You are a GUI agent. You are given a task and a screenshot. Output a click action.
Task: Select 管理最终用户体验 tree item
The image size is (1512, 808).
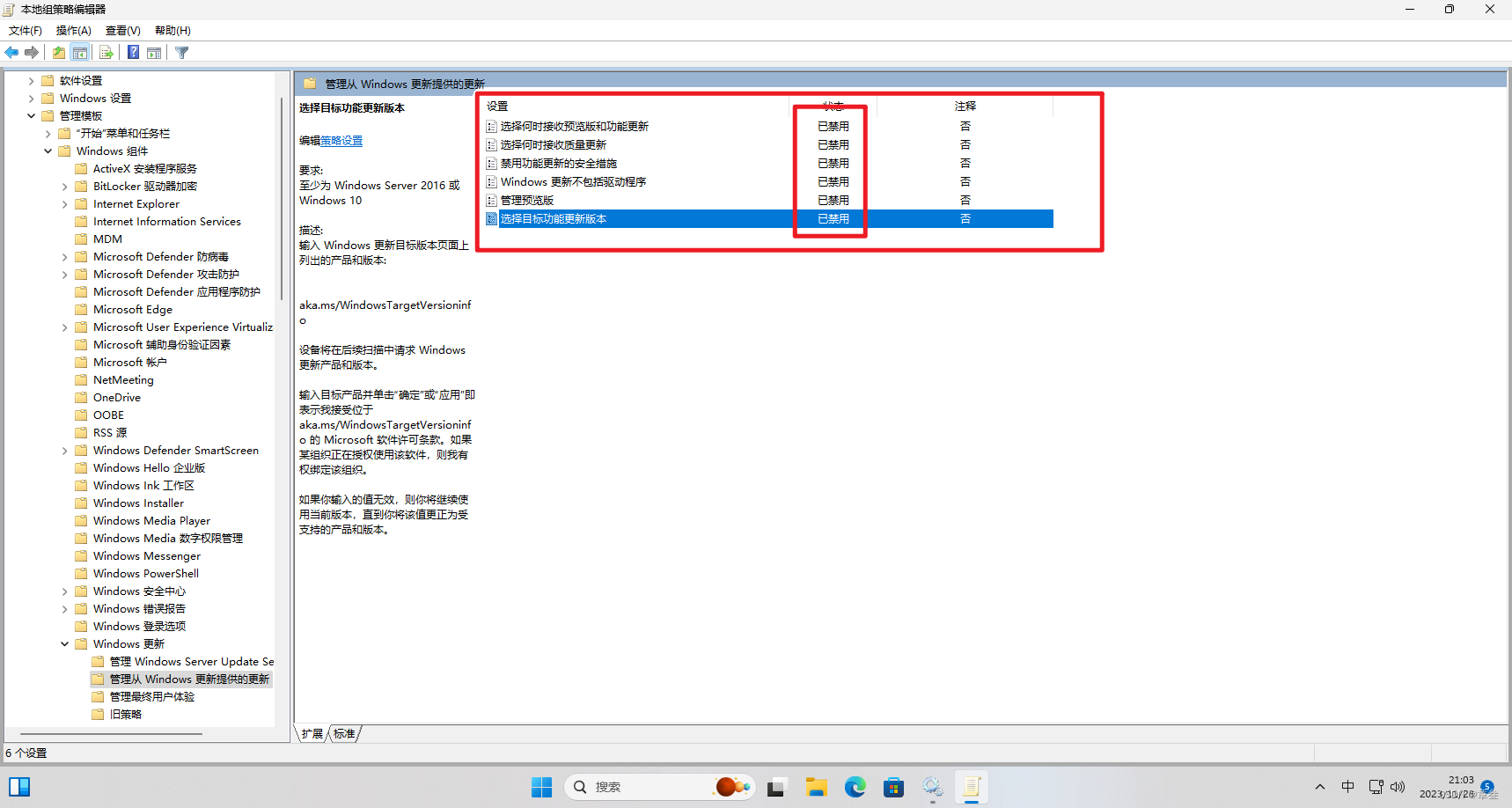pyautogui.click(x=152, y=697)
